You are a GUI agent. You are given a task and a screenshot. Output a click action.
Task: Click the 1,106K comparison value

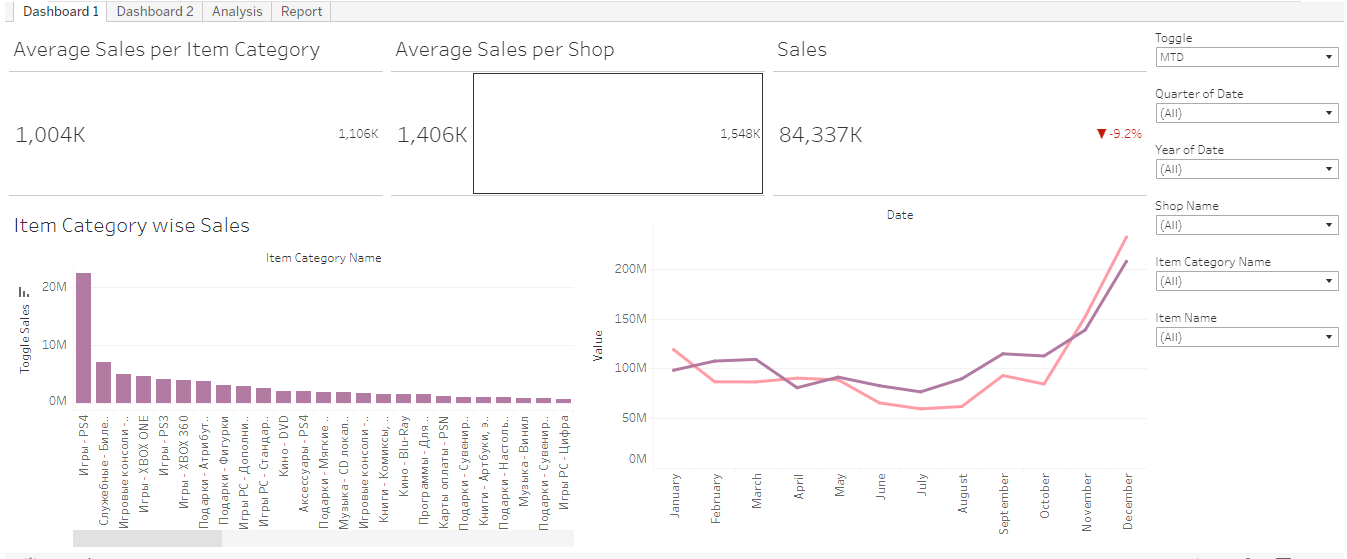(358, 134)
